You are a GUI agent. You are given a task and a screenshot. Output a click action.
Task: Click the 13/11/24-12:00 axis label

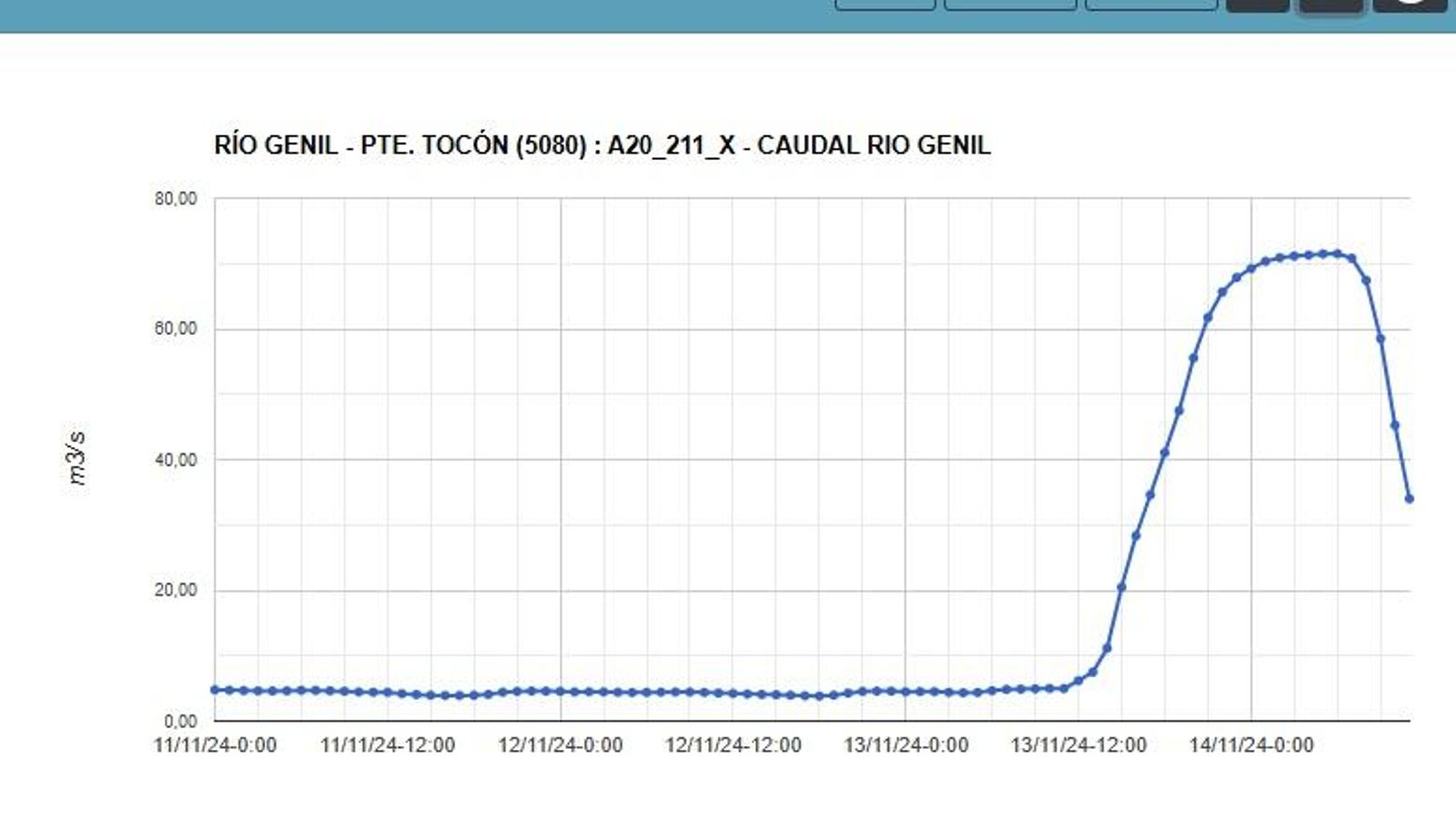point(1077,744)
